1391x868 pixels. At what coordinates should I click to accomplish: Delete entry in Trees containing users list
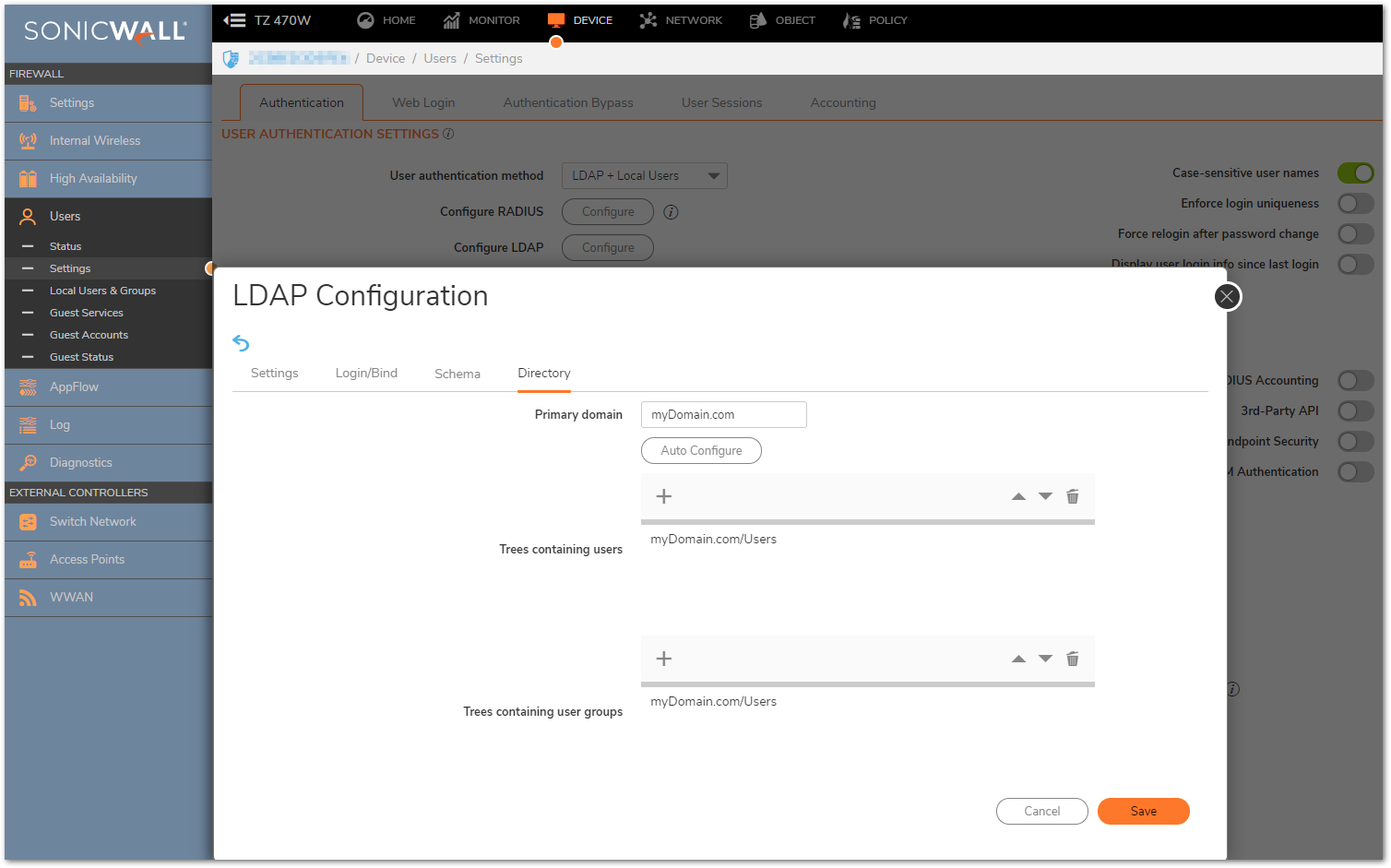coord(1072,496)
